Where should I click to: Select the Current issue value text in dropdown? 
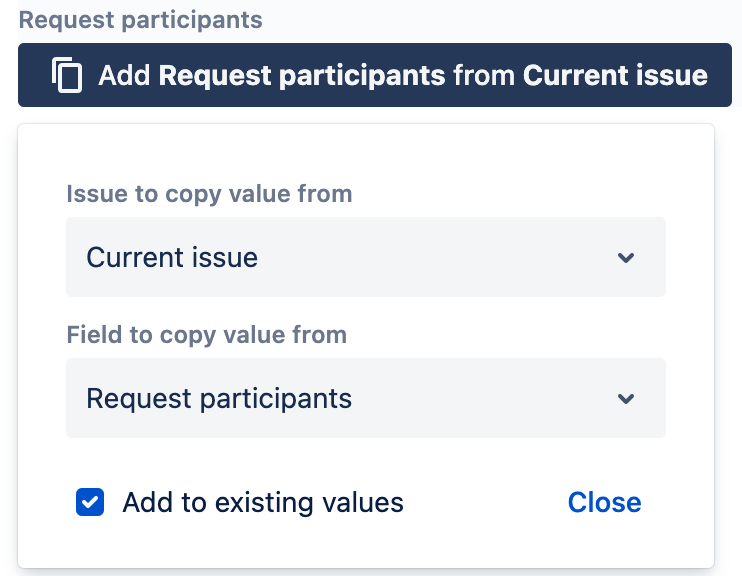pos(172,258)
